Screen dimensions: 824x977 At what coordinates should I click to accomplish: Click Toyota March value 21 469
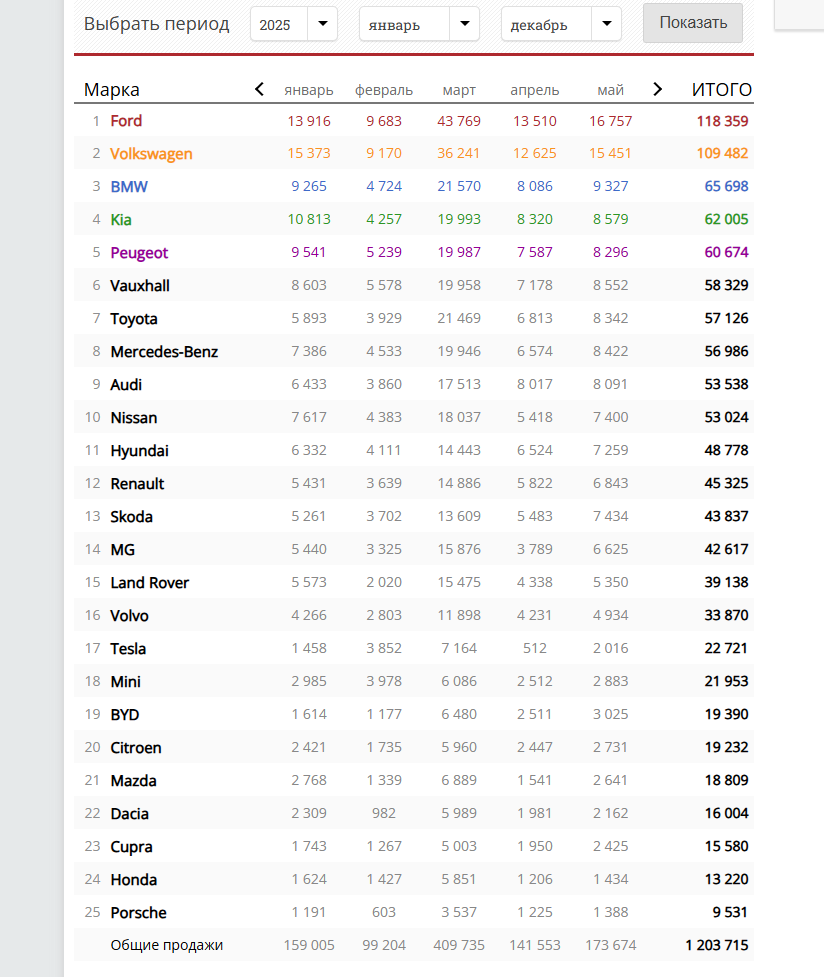459,318
